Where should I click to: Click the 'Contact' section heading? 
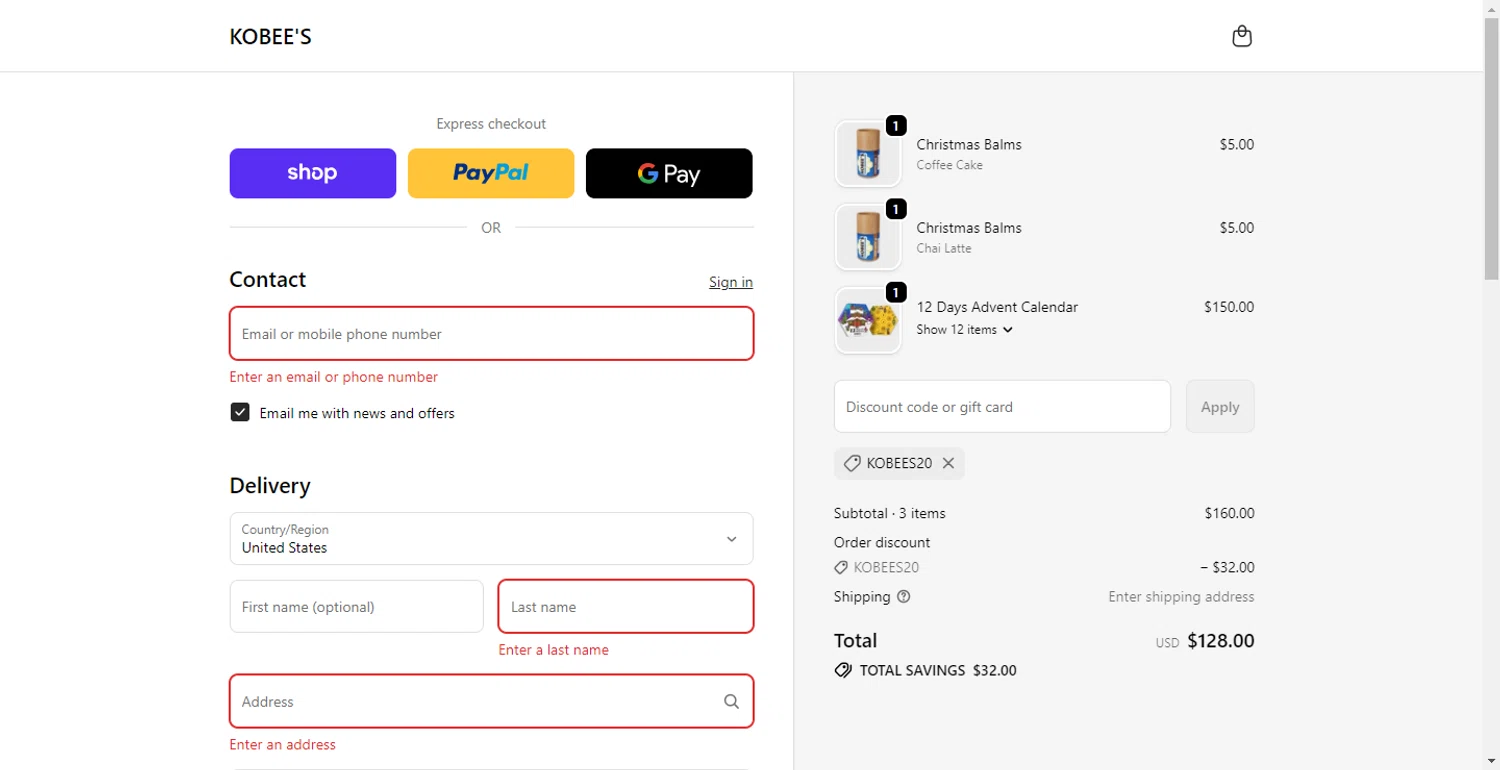268,279
